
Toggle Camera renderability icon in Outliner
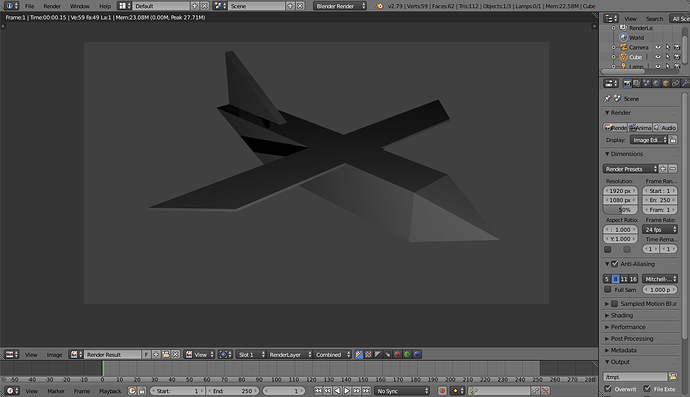[677, 47]
